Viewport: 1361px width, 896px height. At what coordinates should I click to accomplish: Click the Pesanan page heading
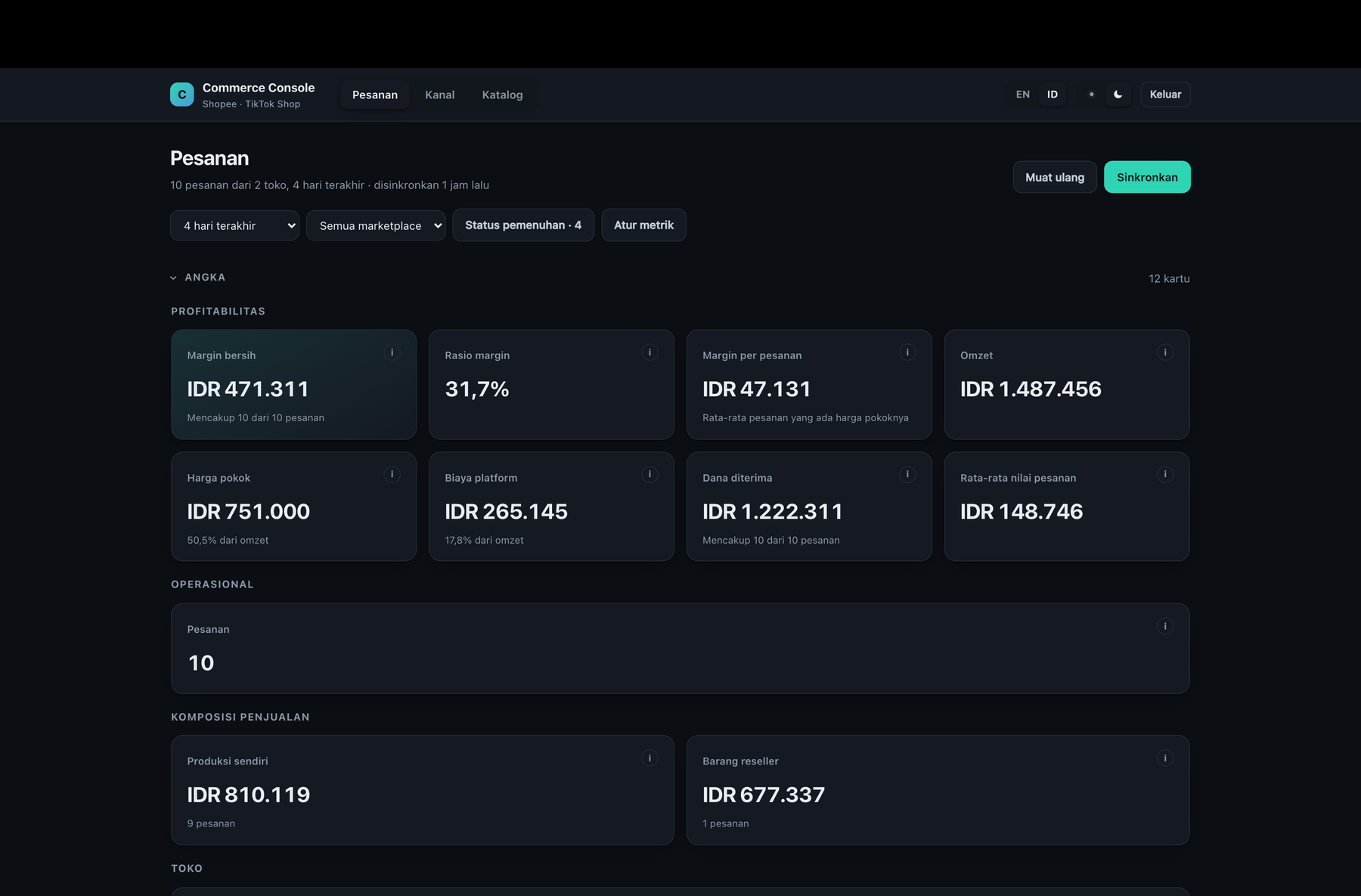tap(209, 158)
